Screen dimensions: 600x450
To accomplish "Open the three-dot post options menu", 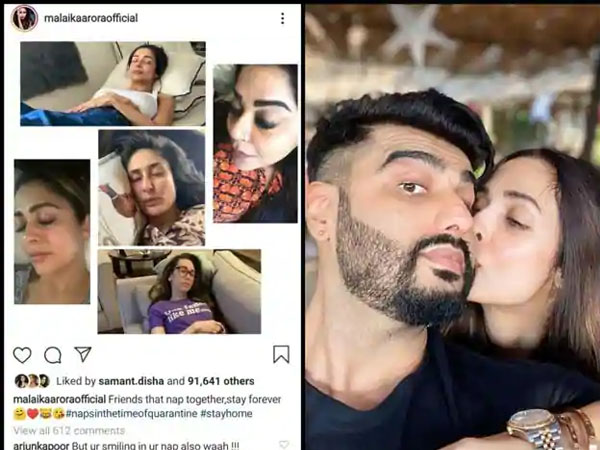I will click(282, 18).
